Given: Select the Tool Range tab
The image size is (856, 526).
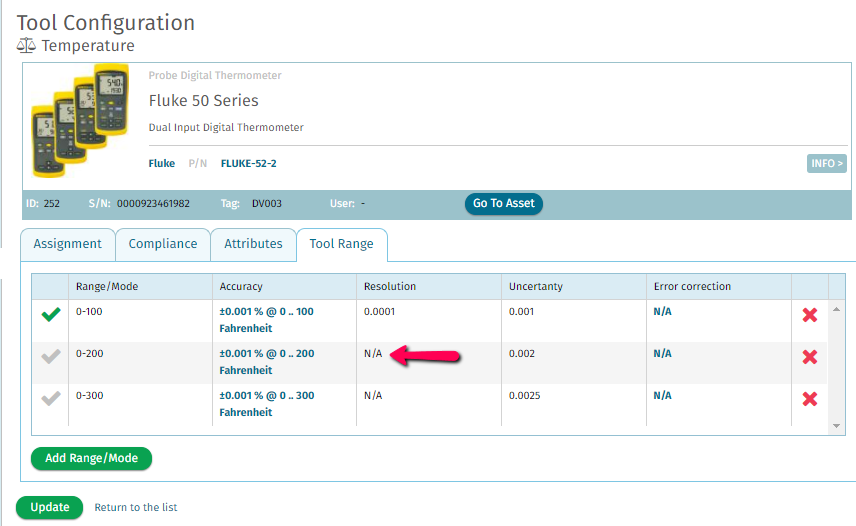Looking at the screenshot, I should [342, 244].
